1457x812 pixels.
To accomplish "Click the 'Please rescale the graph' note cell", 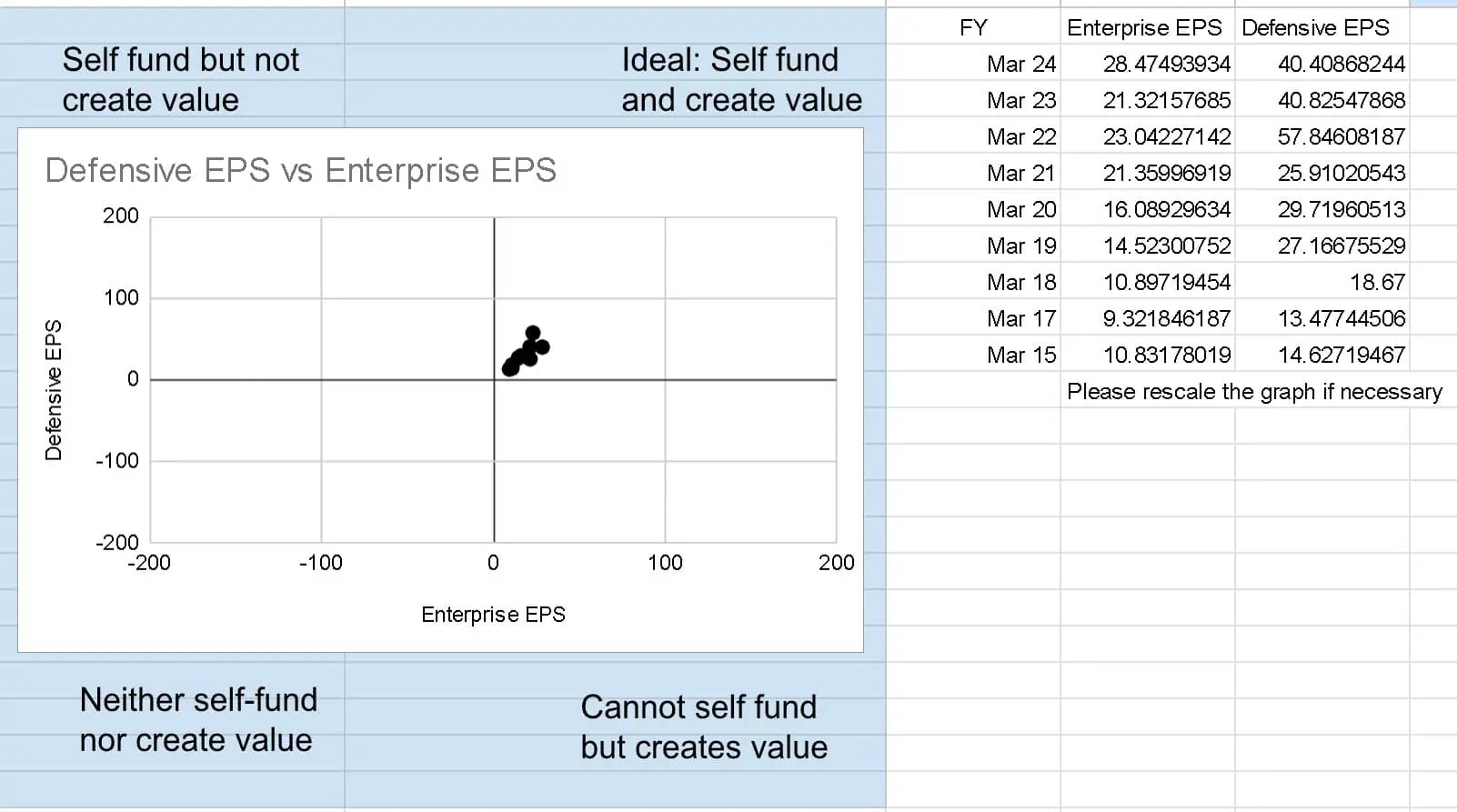I will [1254, 392].
